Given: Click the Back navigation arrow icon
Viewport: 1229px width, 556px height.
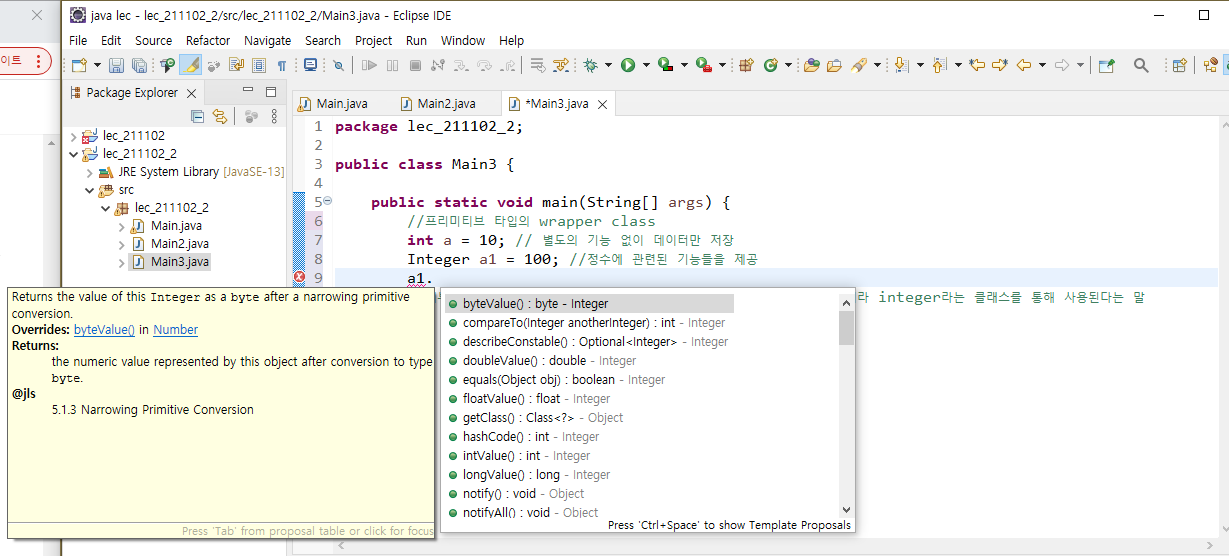Looking at the screenshot, I should tap(1024, 66).
